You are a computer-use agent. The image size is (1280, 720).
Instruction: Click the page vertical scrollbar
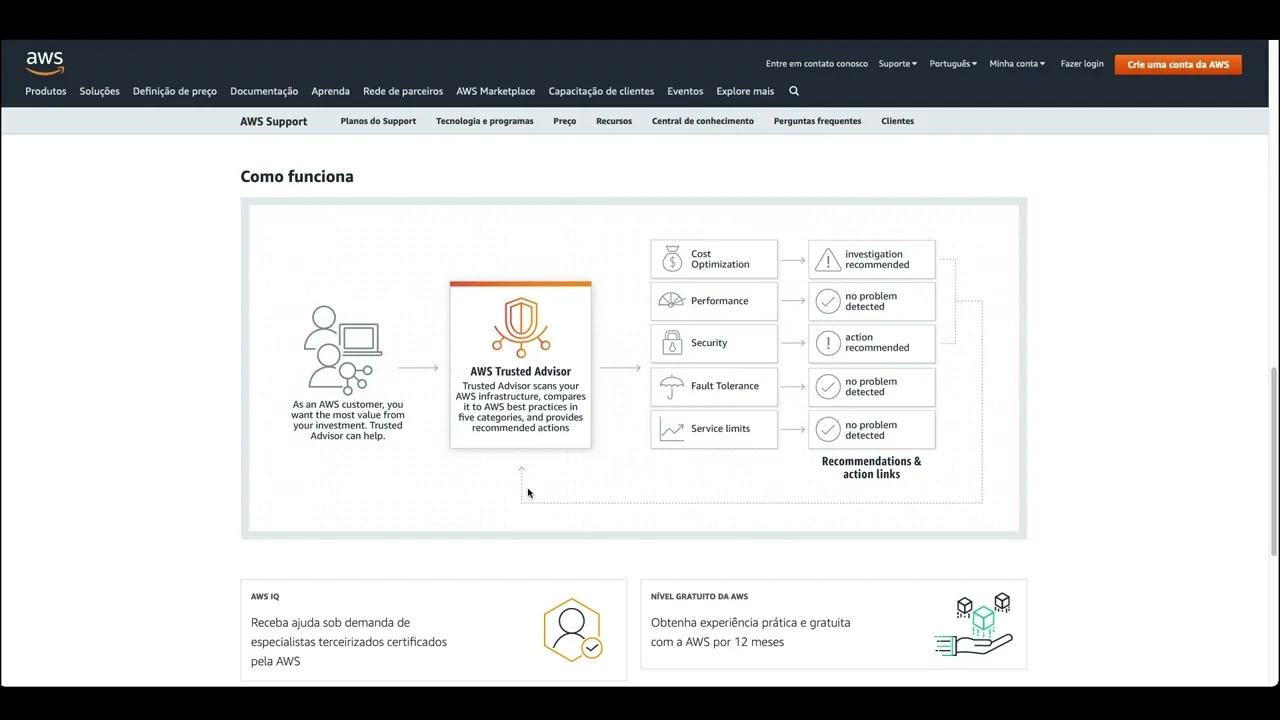coord(1274,462)
